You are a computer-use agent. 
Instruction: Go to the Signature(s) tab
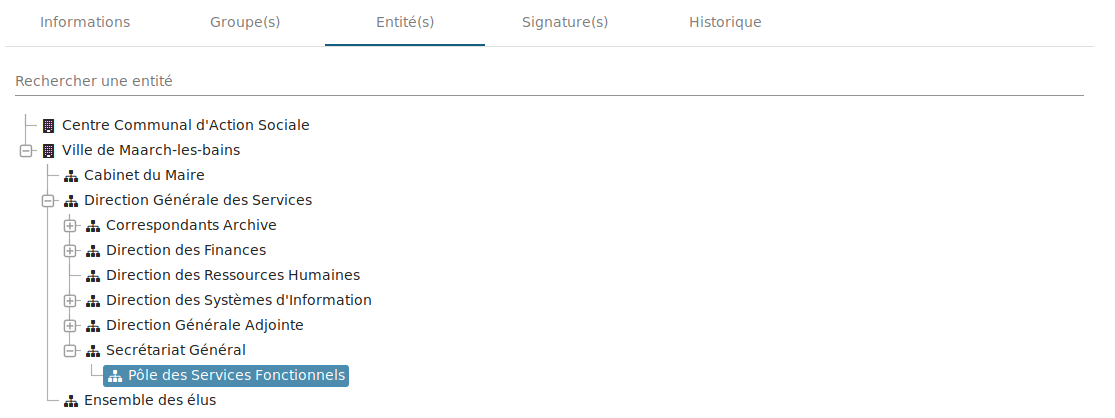[565, 22]
